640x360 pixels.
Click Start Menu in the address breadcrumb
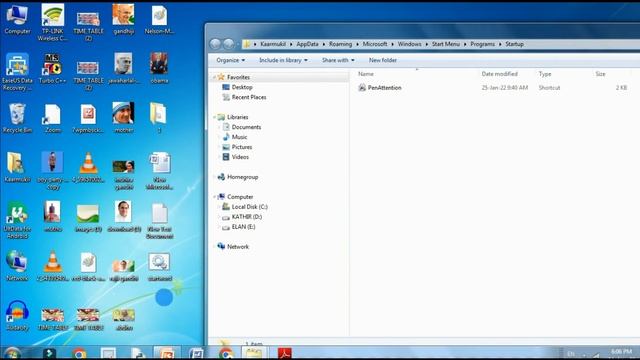click(x=446, y=44)
